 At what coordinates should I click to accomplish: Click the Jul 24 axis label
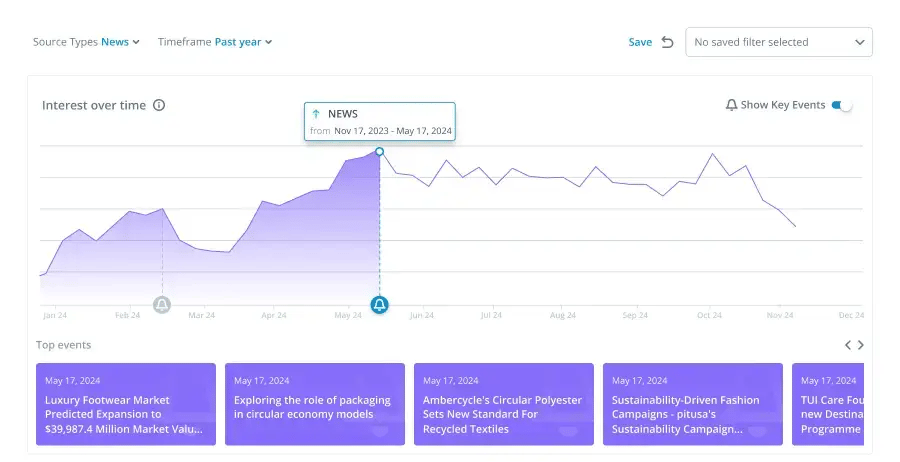[491, 315]
